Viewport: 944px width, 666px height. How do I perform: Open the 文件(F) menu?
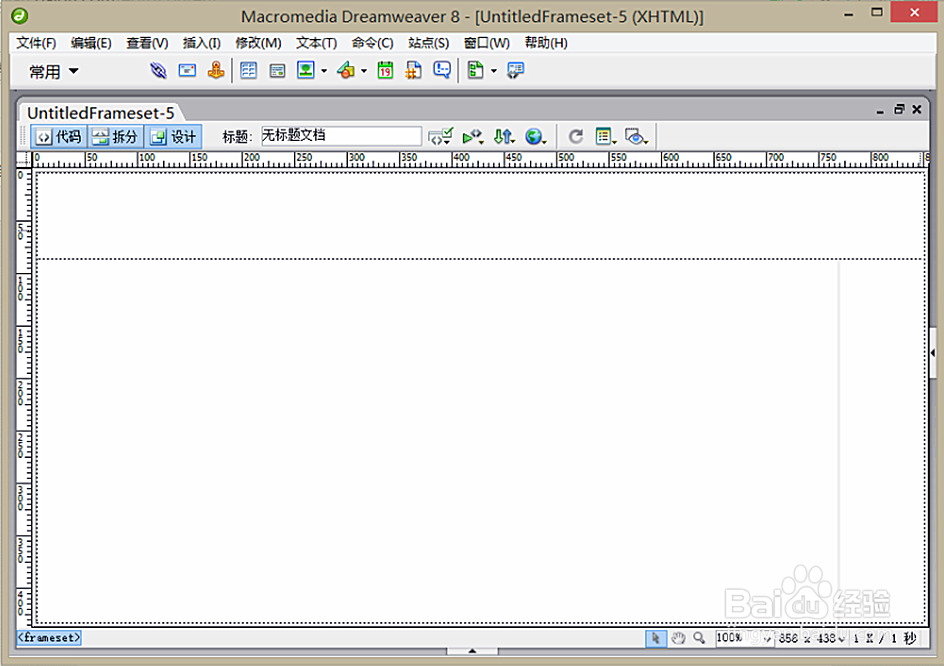pos(36,43)
